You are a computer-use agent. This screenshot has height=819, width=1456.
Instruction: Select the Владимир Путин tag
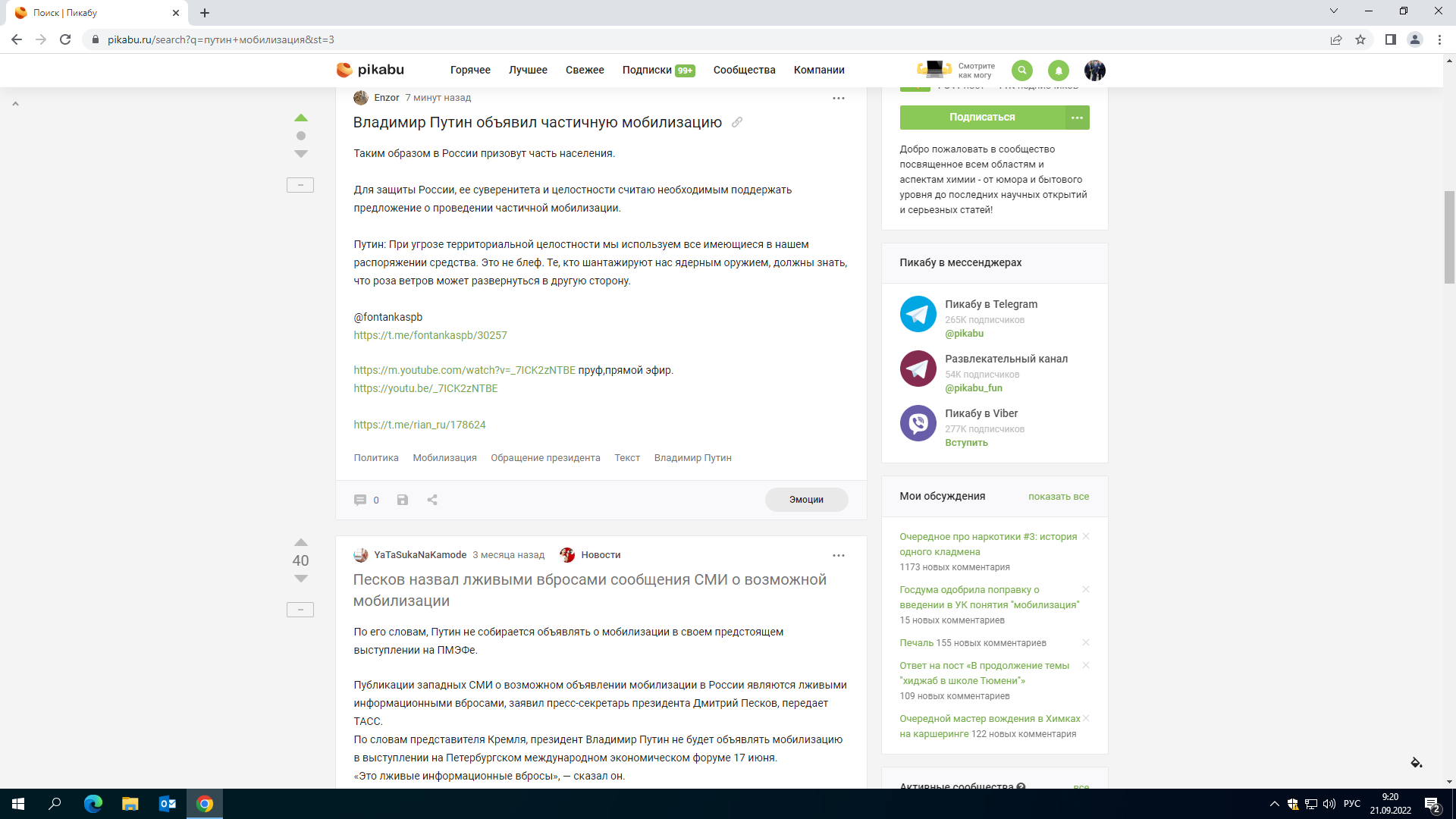point(692,458)
